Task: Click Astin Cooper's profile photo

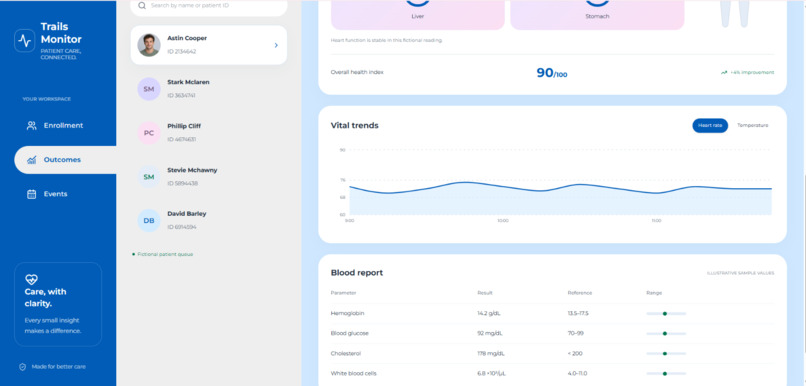Action: 149,45
